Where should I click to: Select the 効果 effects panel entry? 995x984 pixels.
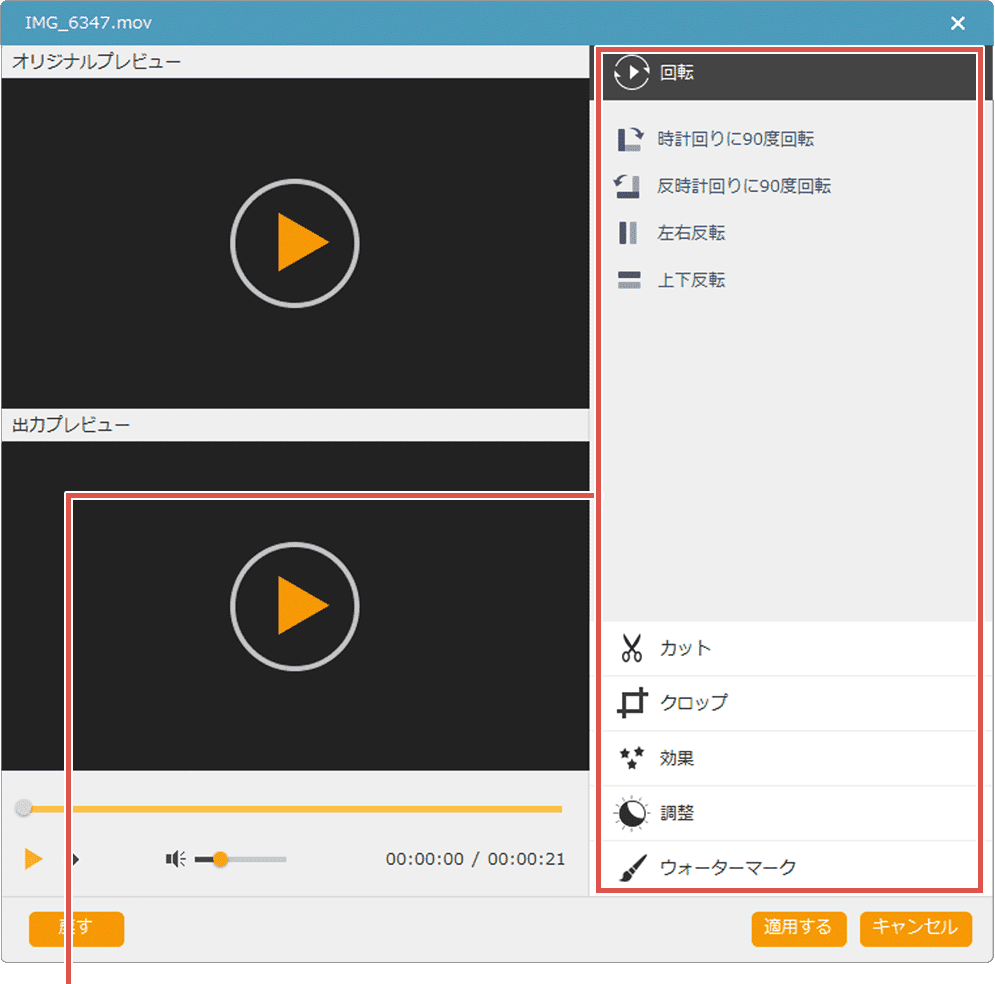pos(677,758)
